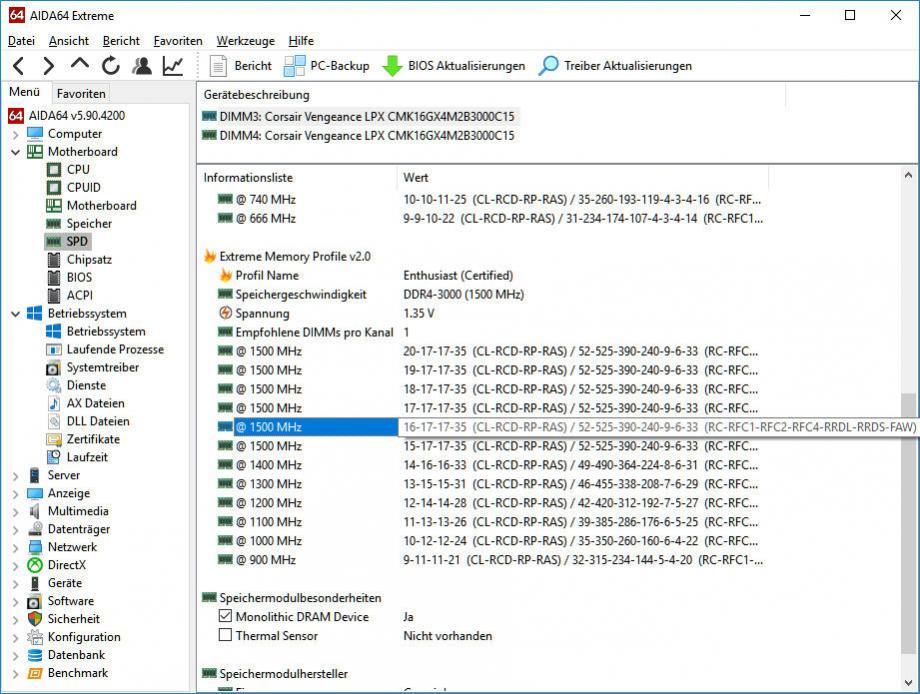Open the Favoriten menu in the menu bar
The image size is (920, 694).
[x=178, y=41]
